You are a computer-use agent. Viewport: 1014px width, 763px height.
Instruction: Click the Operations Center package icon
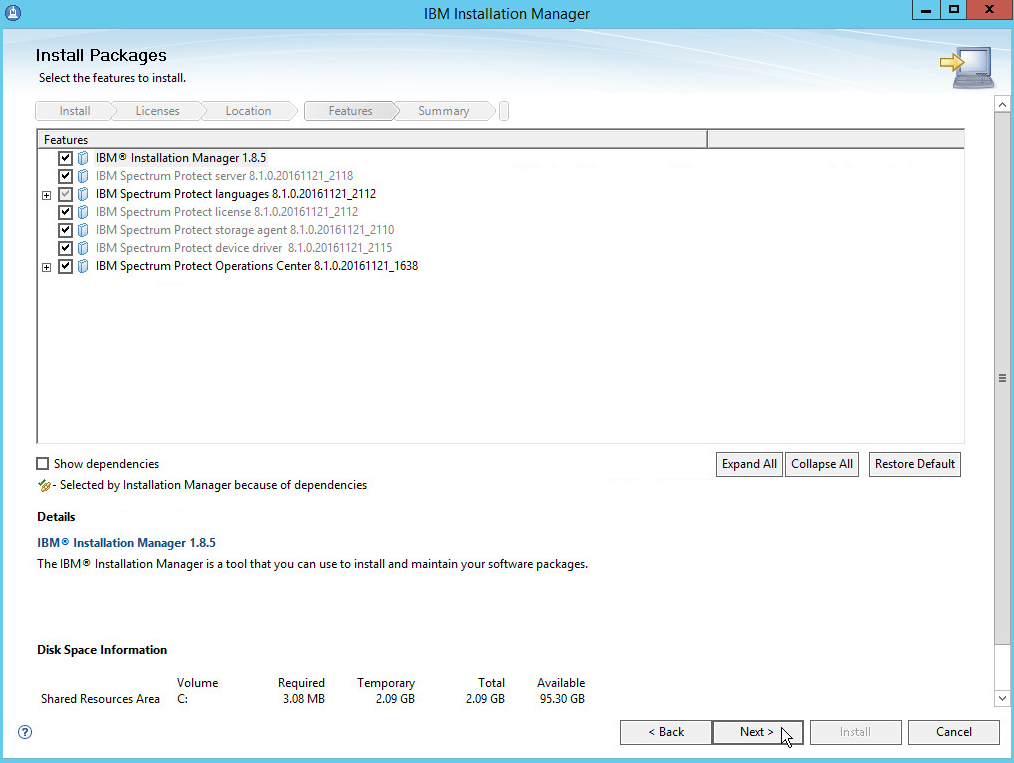tap(83, 266)
